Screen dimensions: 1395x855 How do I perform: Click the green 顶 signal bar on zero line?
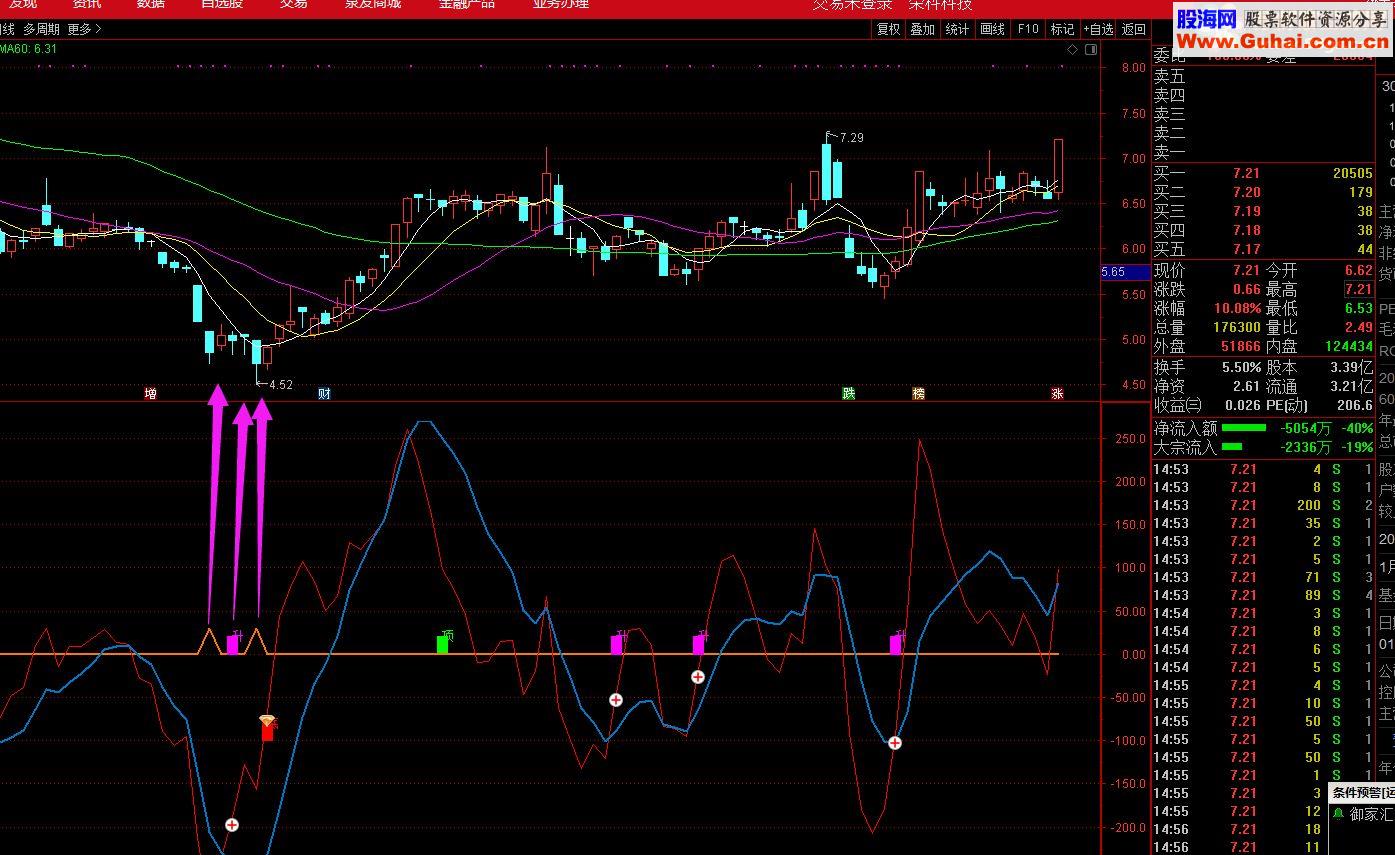click(442, 643)
